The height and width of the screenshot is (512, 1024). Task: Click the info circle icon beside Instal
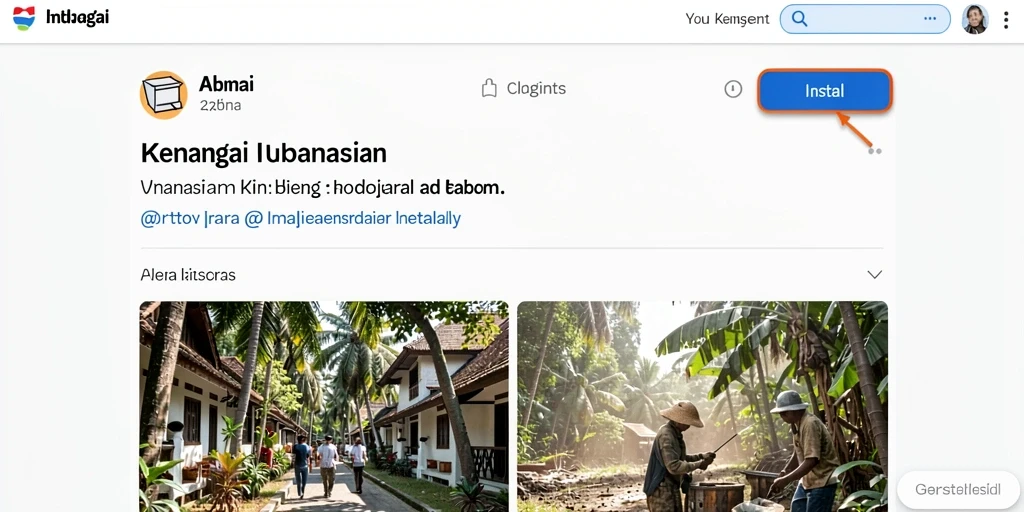(733, 89)
